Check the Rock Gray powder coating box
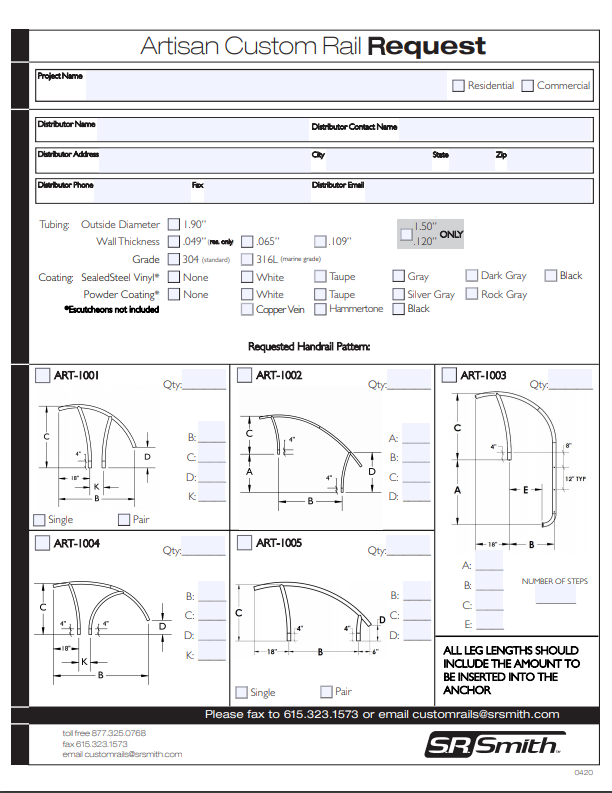 click(472, 294)
